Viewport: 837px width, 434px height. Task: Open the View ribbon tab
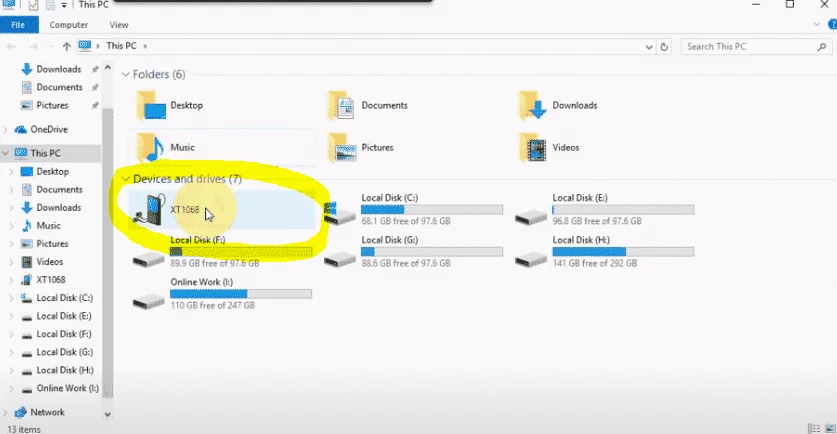click(x=119, y=25)
